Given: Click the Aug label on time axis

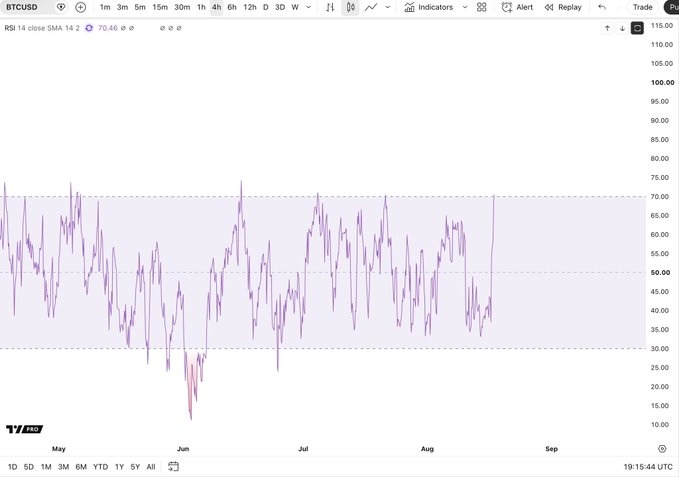Looking at the screenshot, I should [427, 448].
